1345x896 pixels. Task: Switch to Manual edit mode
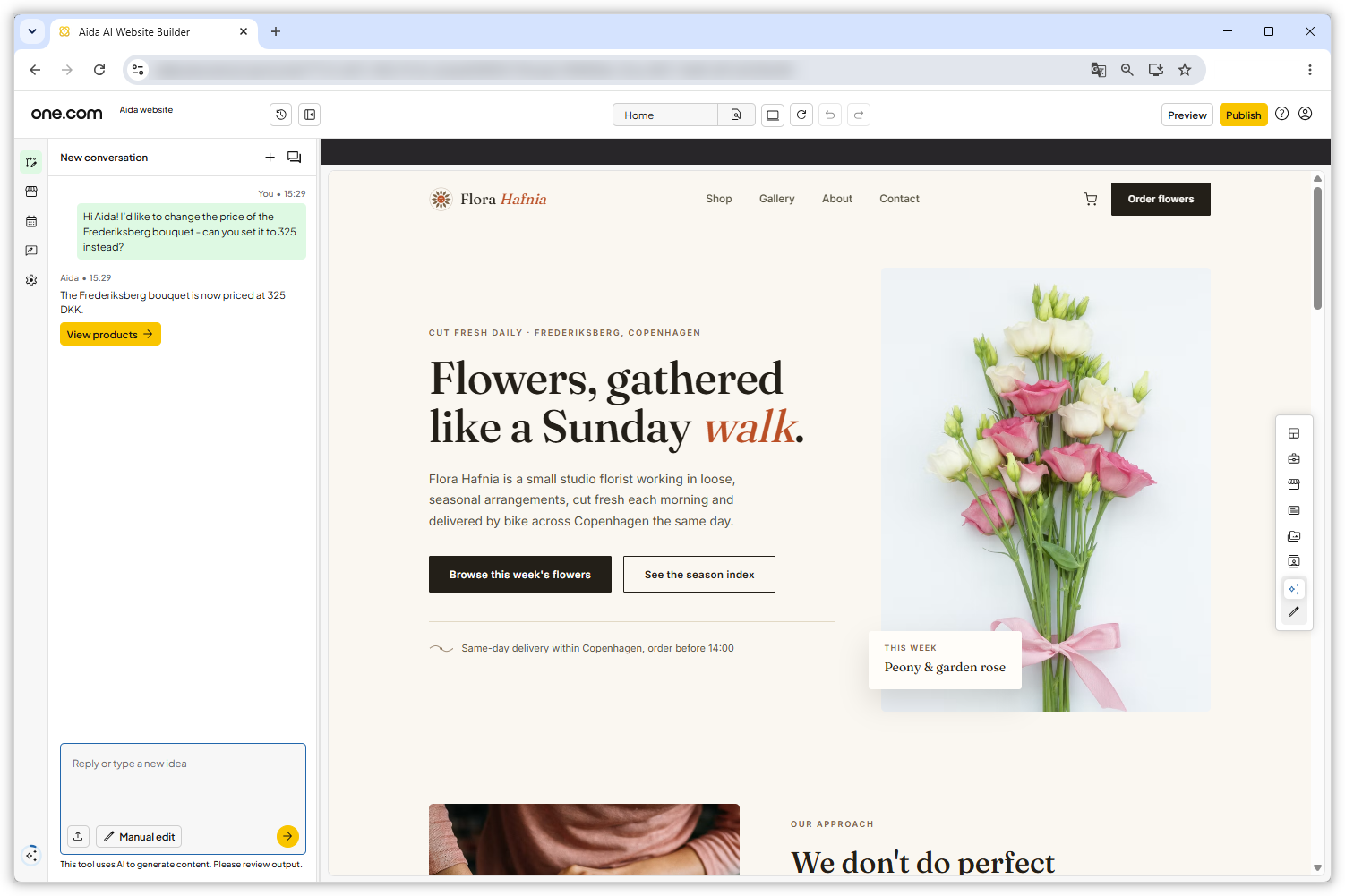[139, 836]
